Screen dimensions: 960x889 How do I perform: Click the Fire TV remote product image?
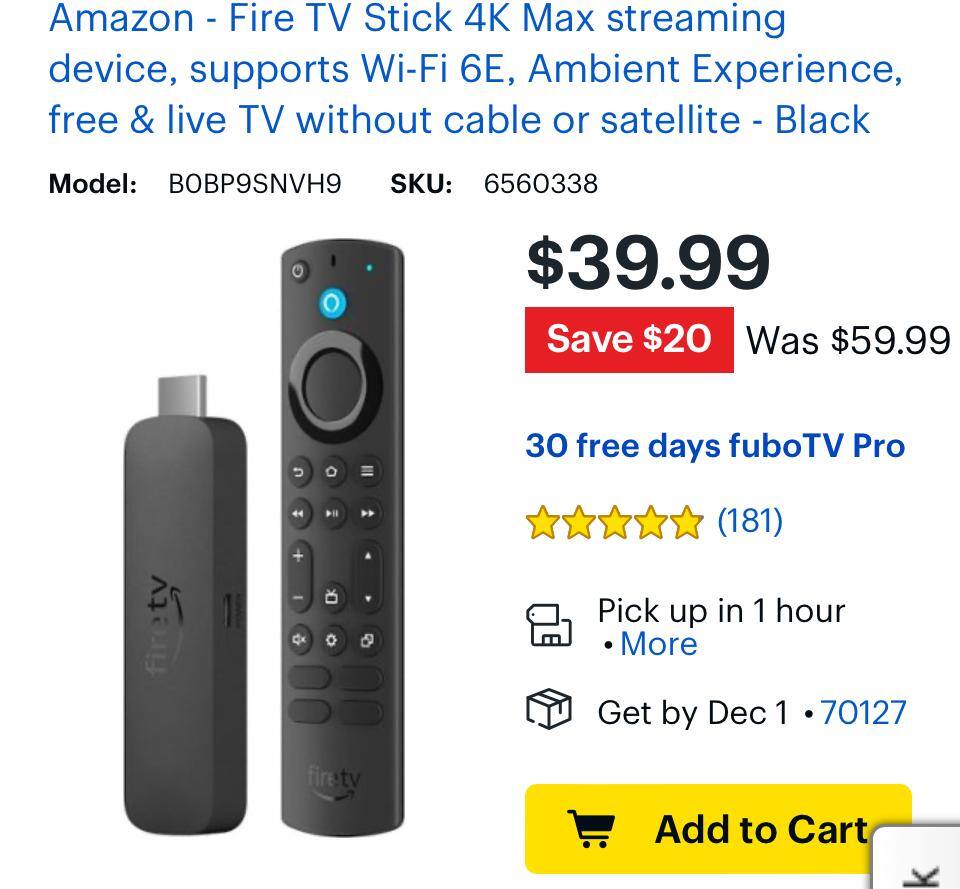coord(342,539)
